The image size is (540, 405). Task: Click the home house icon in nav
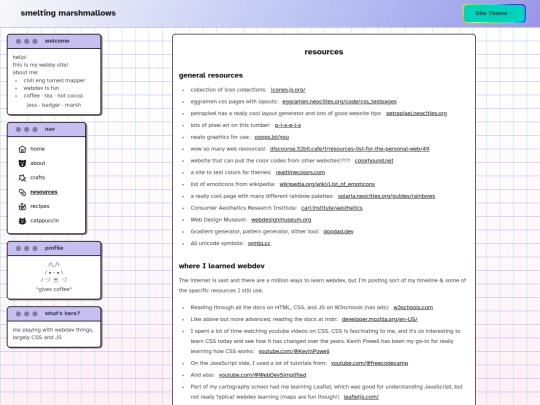[22, 149]
